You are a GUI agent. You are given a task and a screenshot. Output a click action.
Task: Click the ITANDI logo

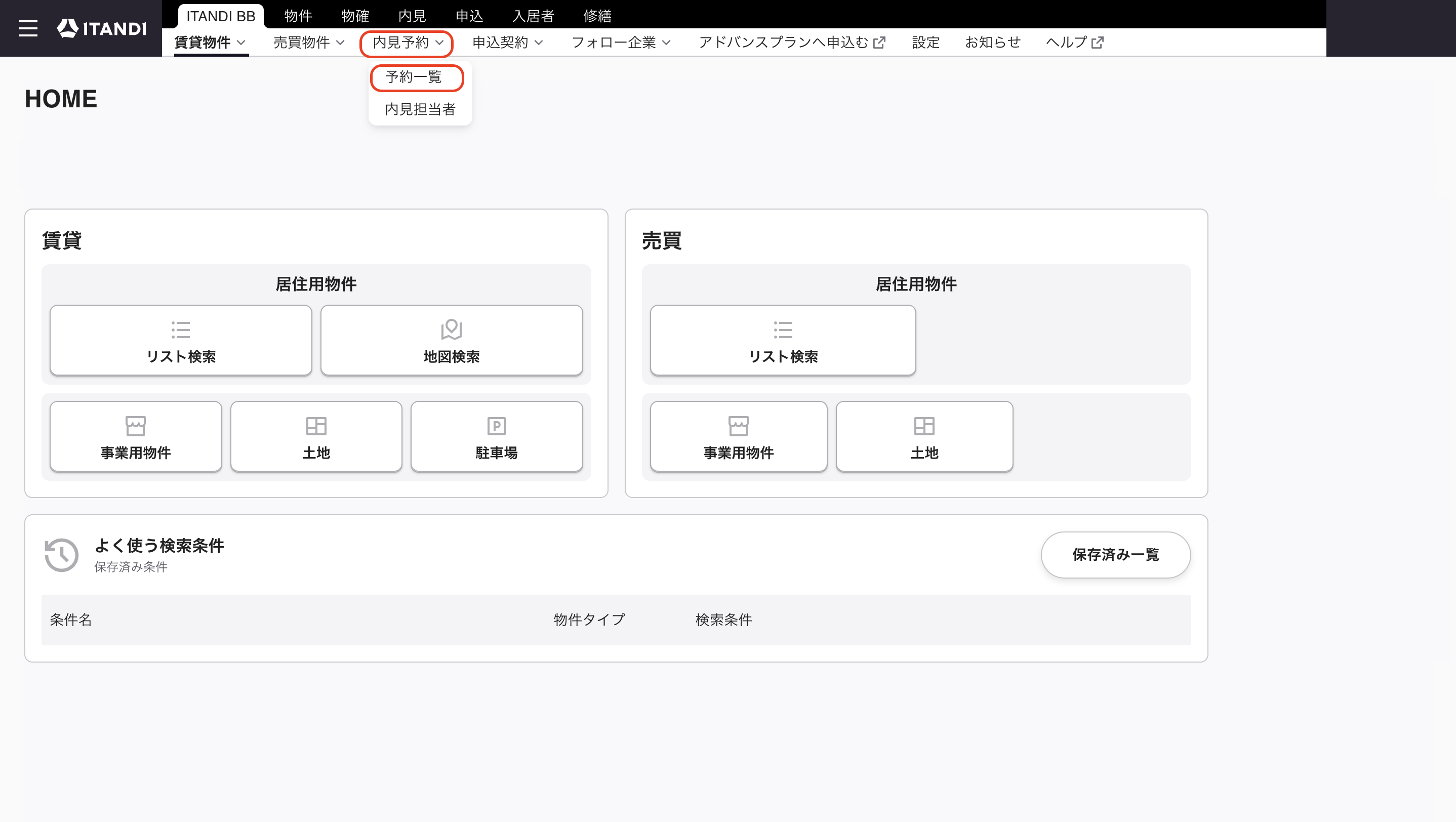[x=102, y=28]
